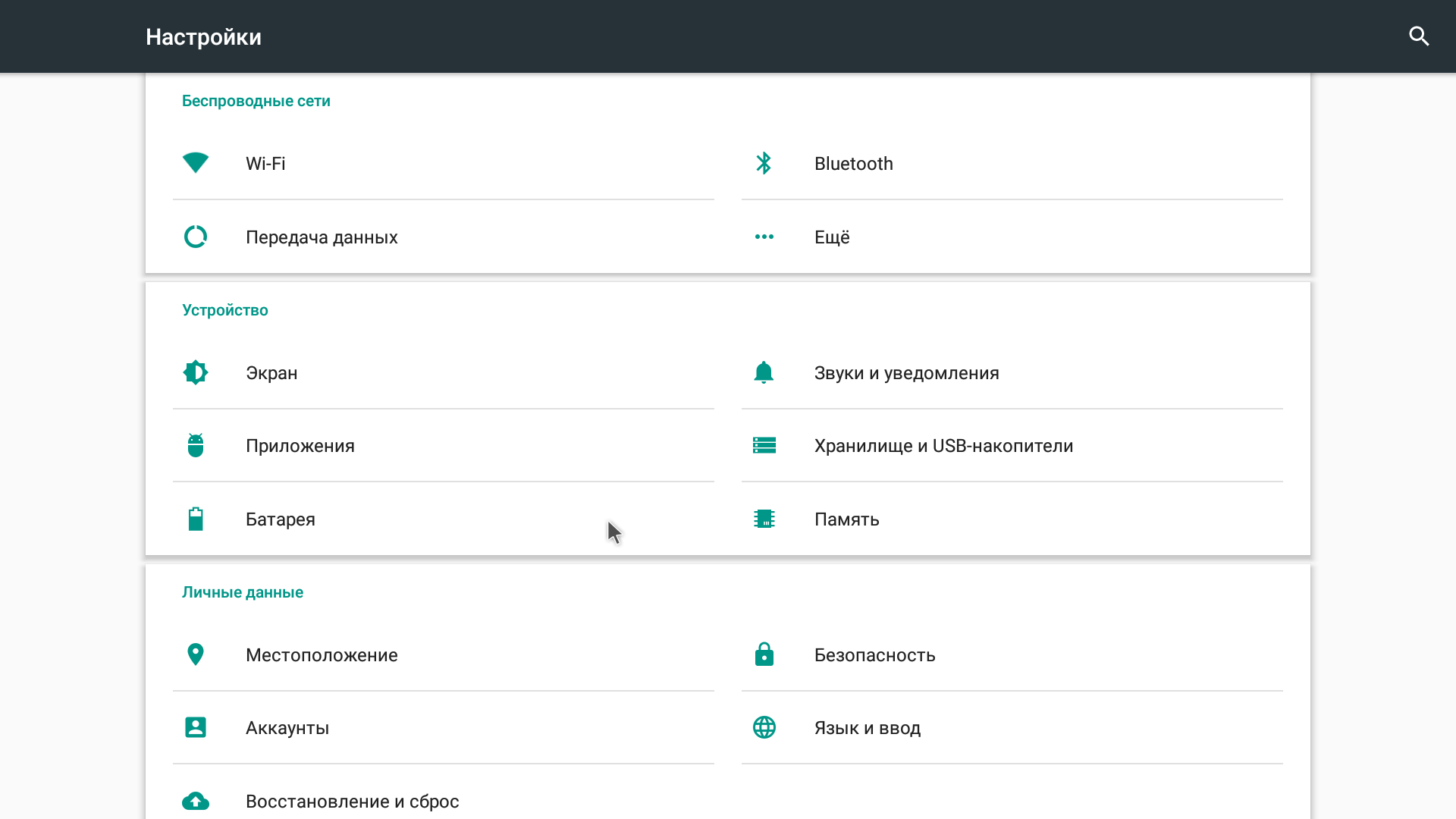Click the Bluetooth symbol icon
The image size is (1456, 819).
(764, 163)
